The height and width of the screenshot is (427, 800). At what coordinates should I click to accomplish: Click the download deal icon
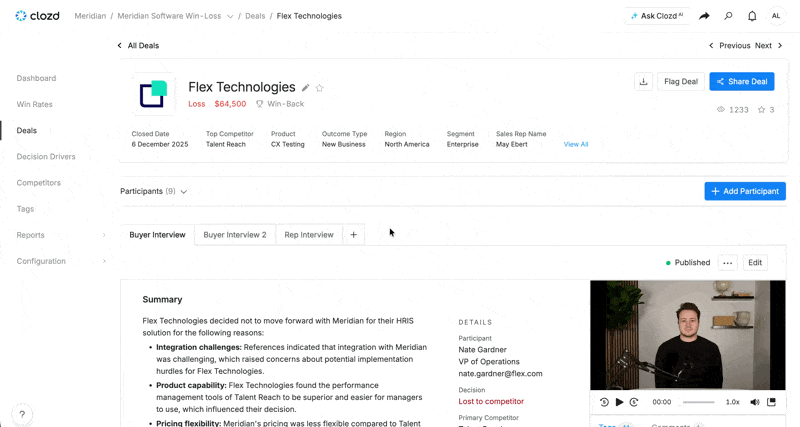643,82
